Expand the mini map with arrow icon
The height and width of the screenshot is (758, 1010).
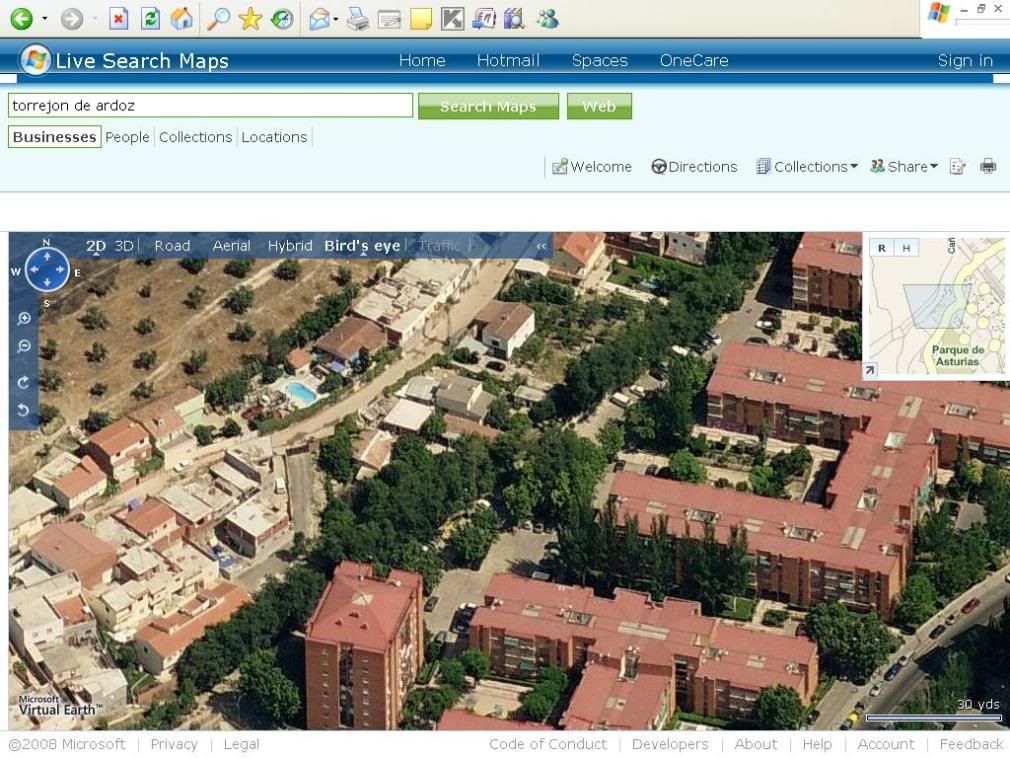(x=870, y=370)
